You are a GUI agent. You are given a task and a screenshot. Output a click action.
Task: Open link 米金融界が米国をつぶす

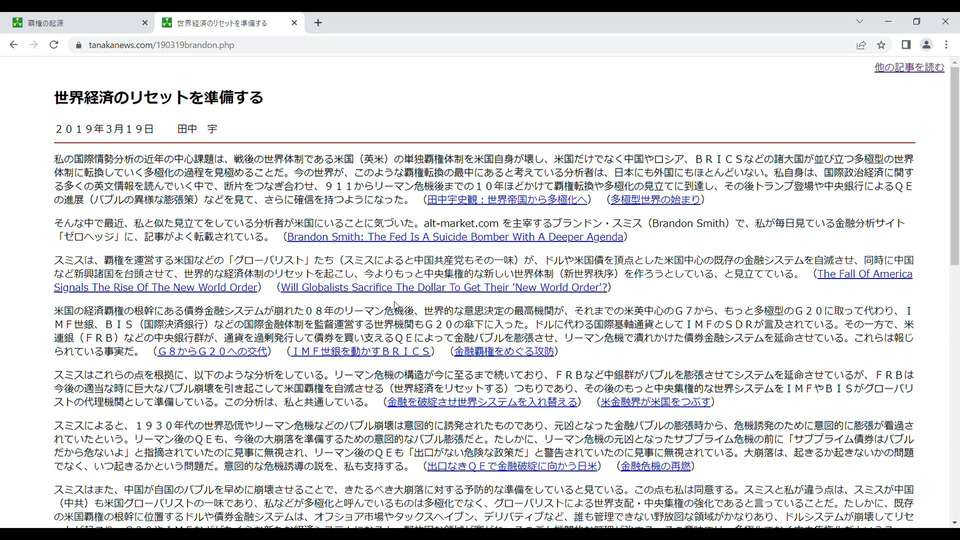pos(655,402)
